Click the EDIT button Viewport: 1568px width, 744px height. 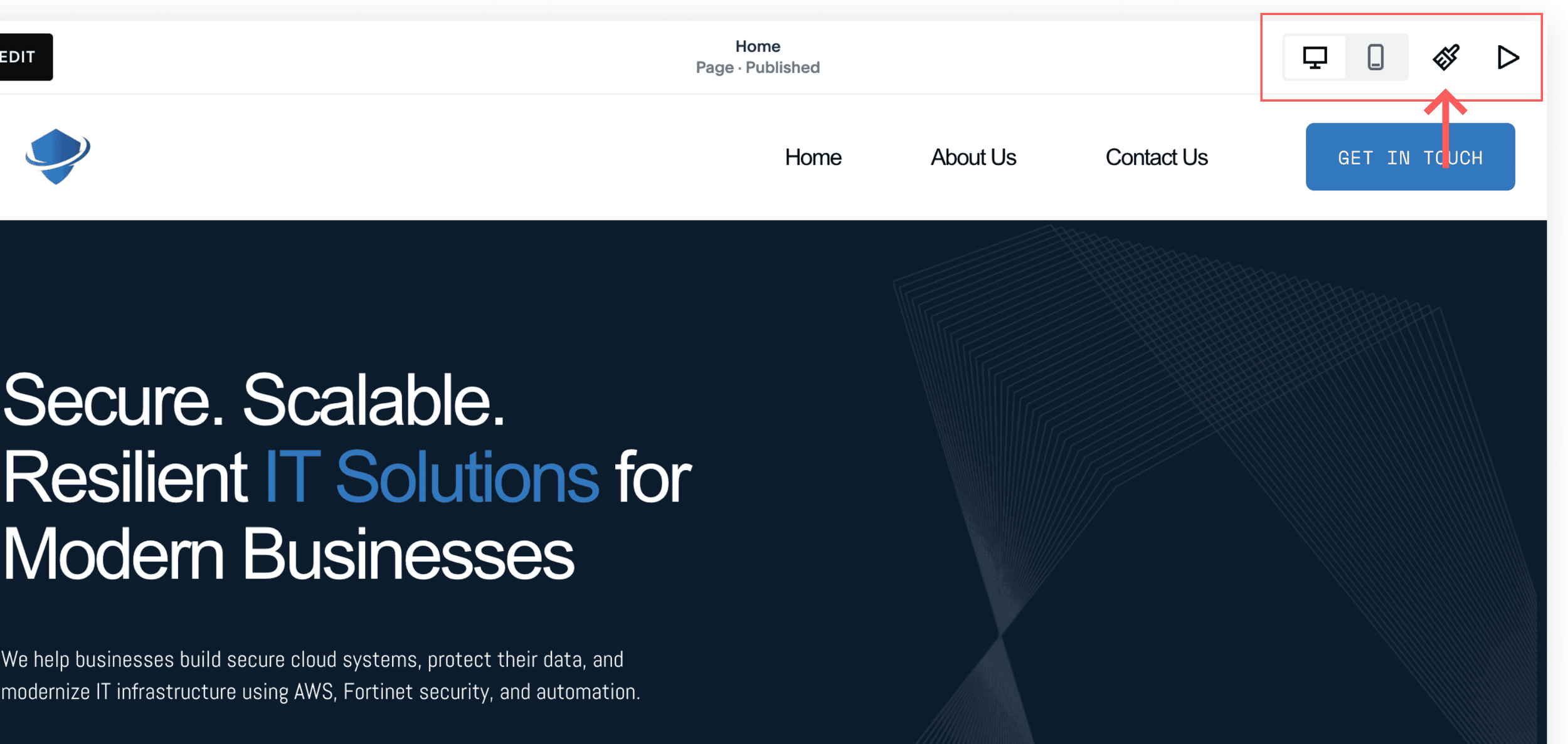coord(19,56)
